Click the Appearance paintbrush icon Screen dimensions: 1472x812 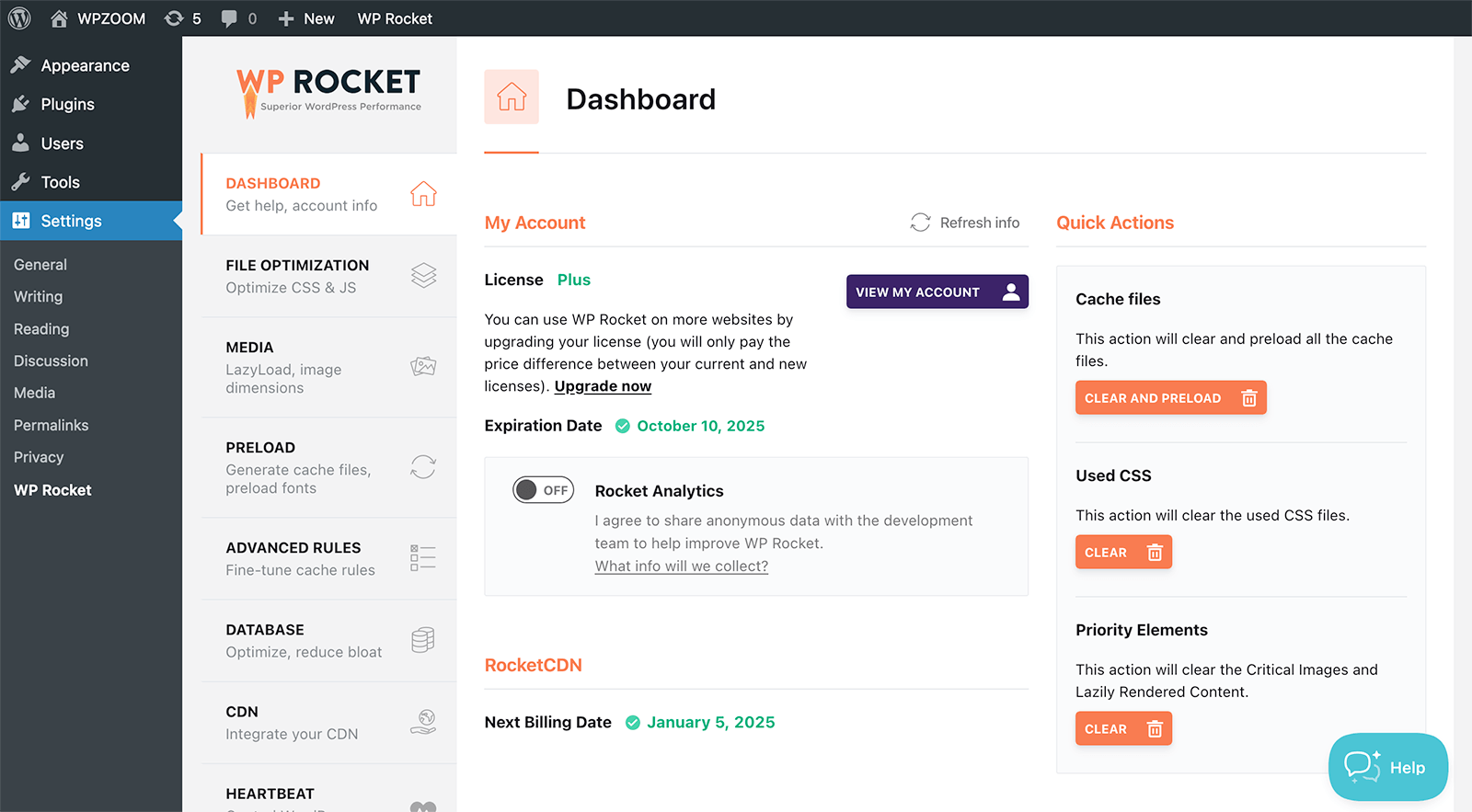click(20, 65)
